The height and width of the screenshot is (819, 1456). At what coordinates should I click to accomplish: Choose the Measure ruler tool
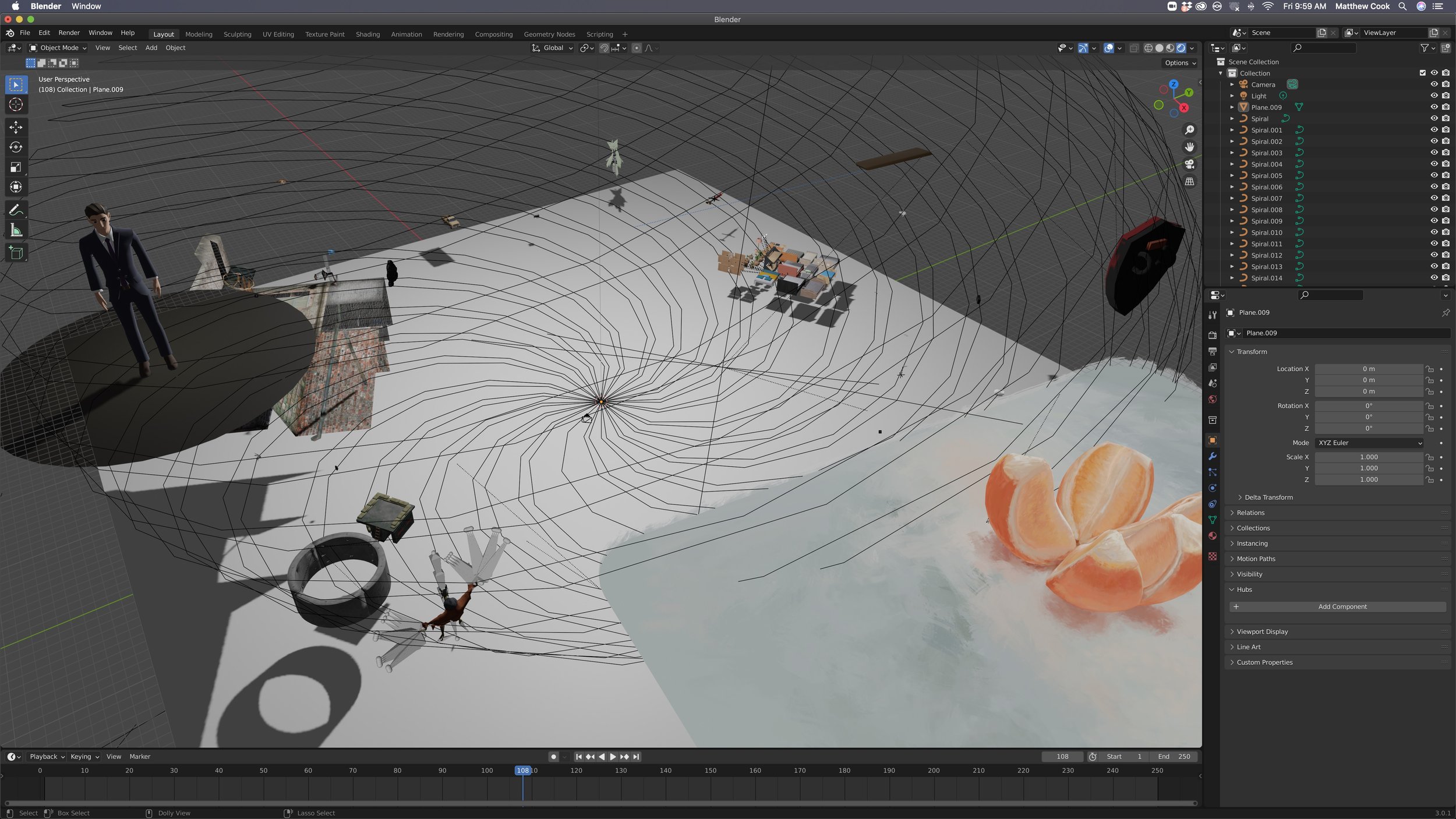point(16,231)
